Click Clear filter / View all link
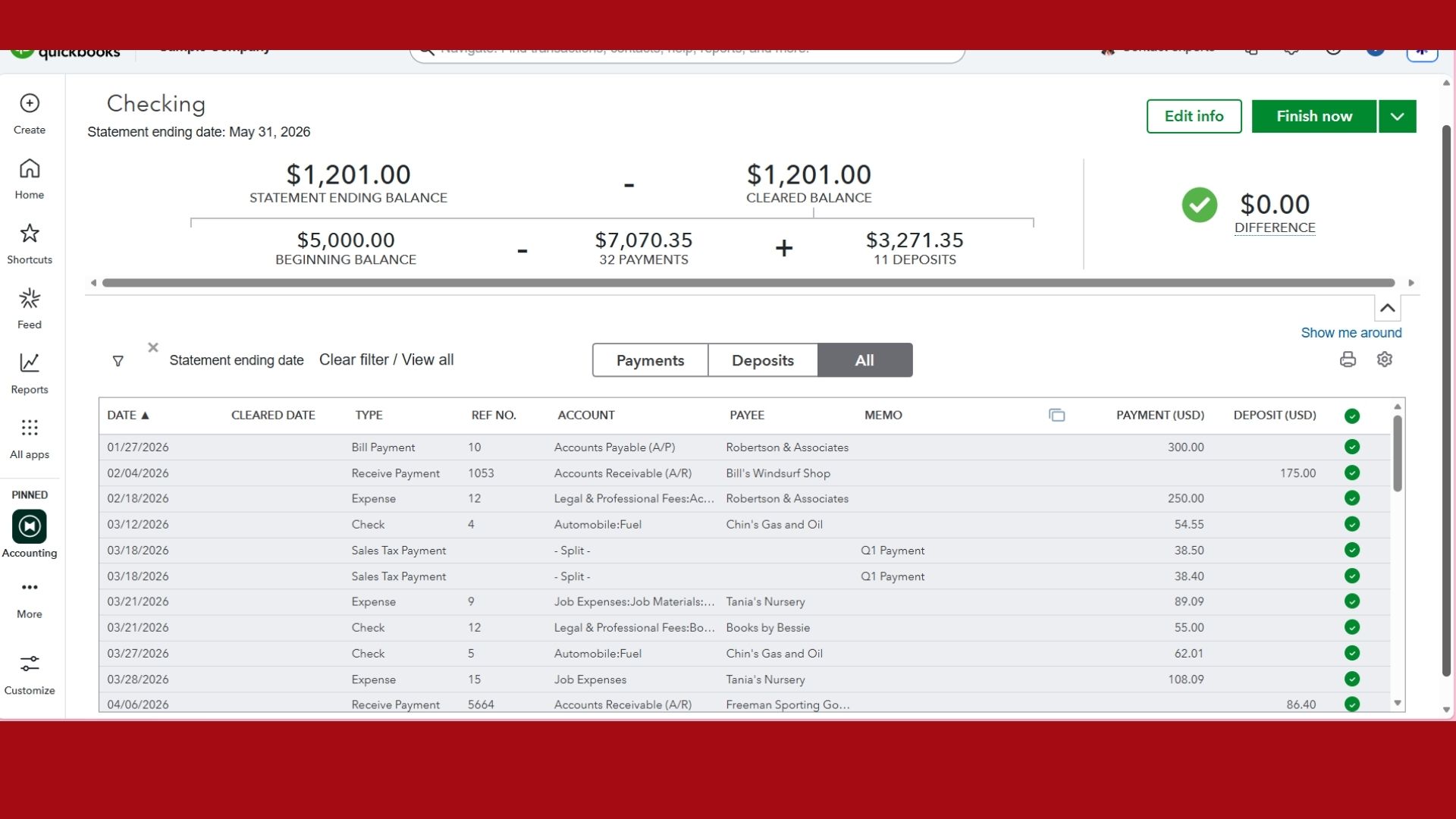The height and width of the screenshot is (819, 1456). (386, 359)
